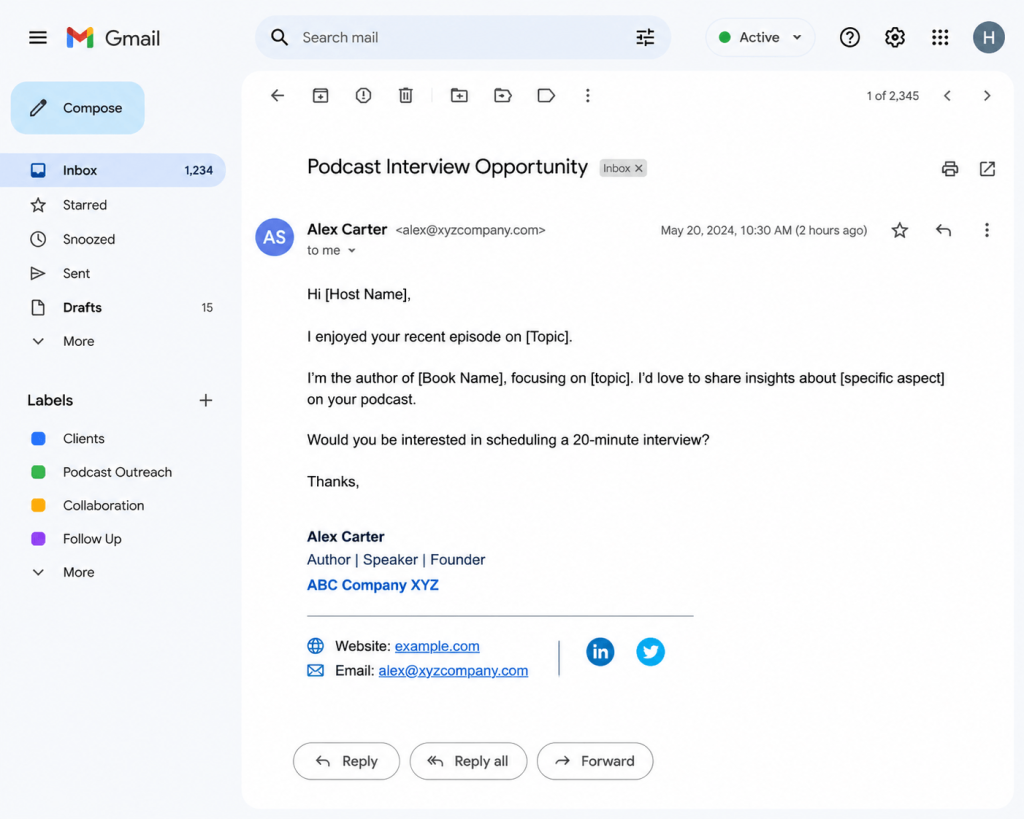Screen dimensions: 1024x819
Task: Click the green Podcast Outreach swatch
Action: pos(39,472)
